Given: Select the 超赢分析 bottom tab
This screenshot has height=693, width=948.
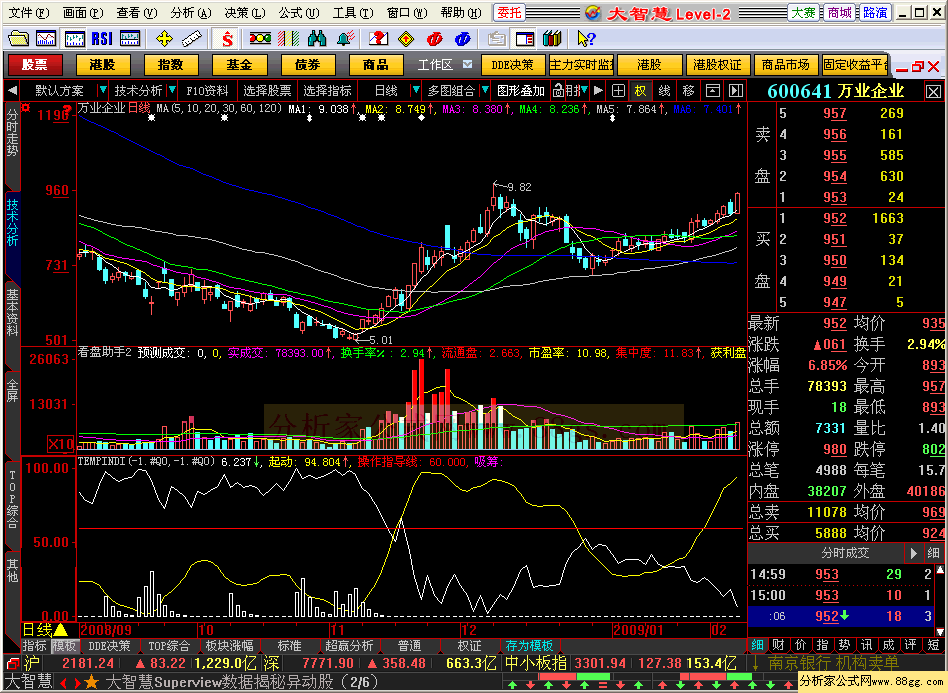Looking at the screenshot, I should click(x=349, y=646).
